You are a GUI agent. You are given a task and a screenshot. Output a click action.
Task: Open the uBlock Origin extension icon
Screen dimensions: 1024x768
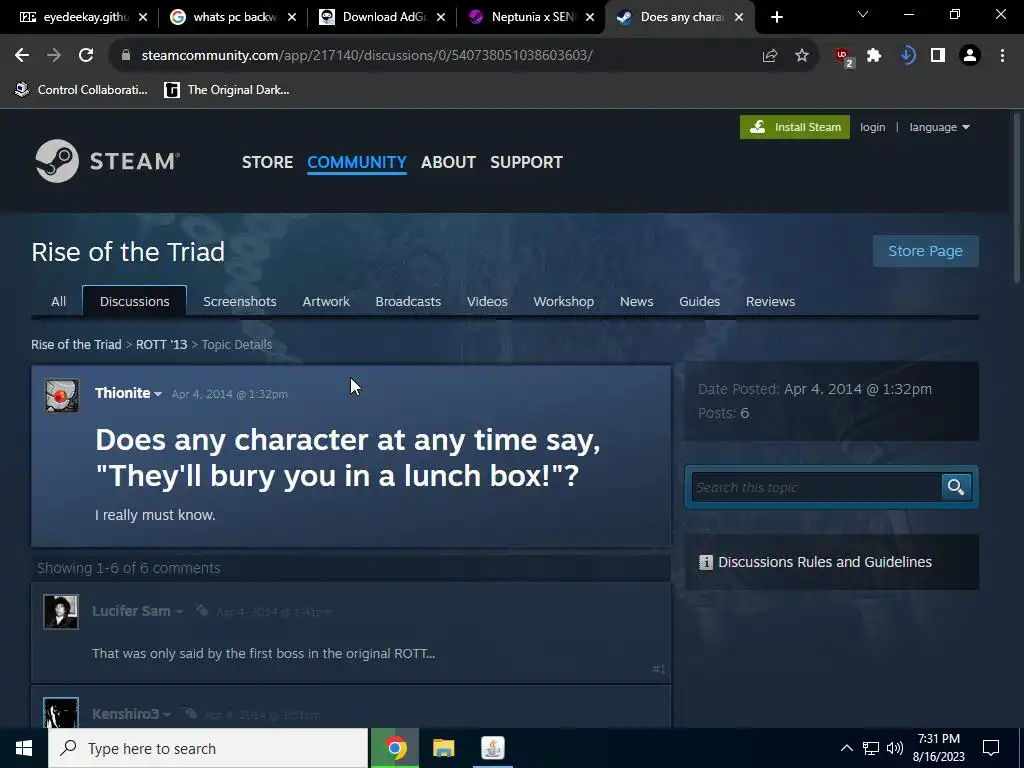click(x=844, y=57)
